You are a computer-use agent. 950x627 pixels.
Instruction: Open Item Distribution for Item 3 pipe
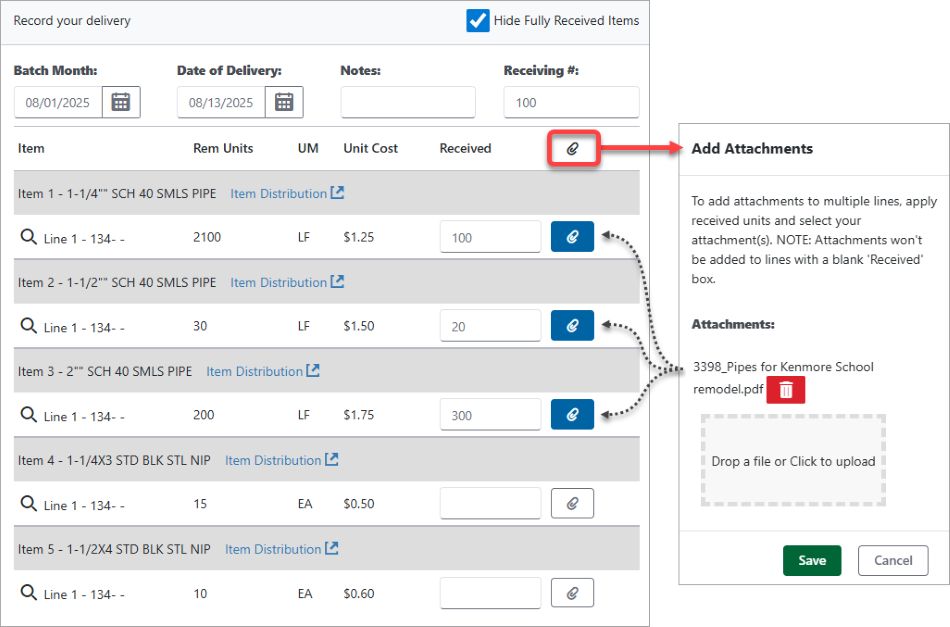coord(262,371)
